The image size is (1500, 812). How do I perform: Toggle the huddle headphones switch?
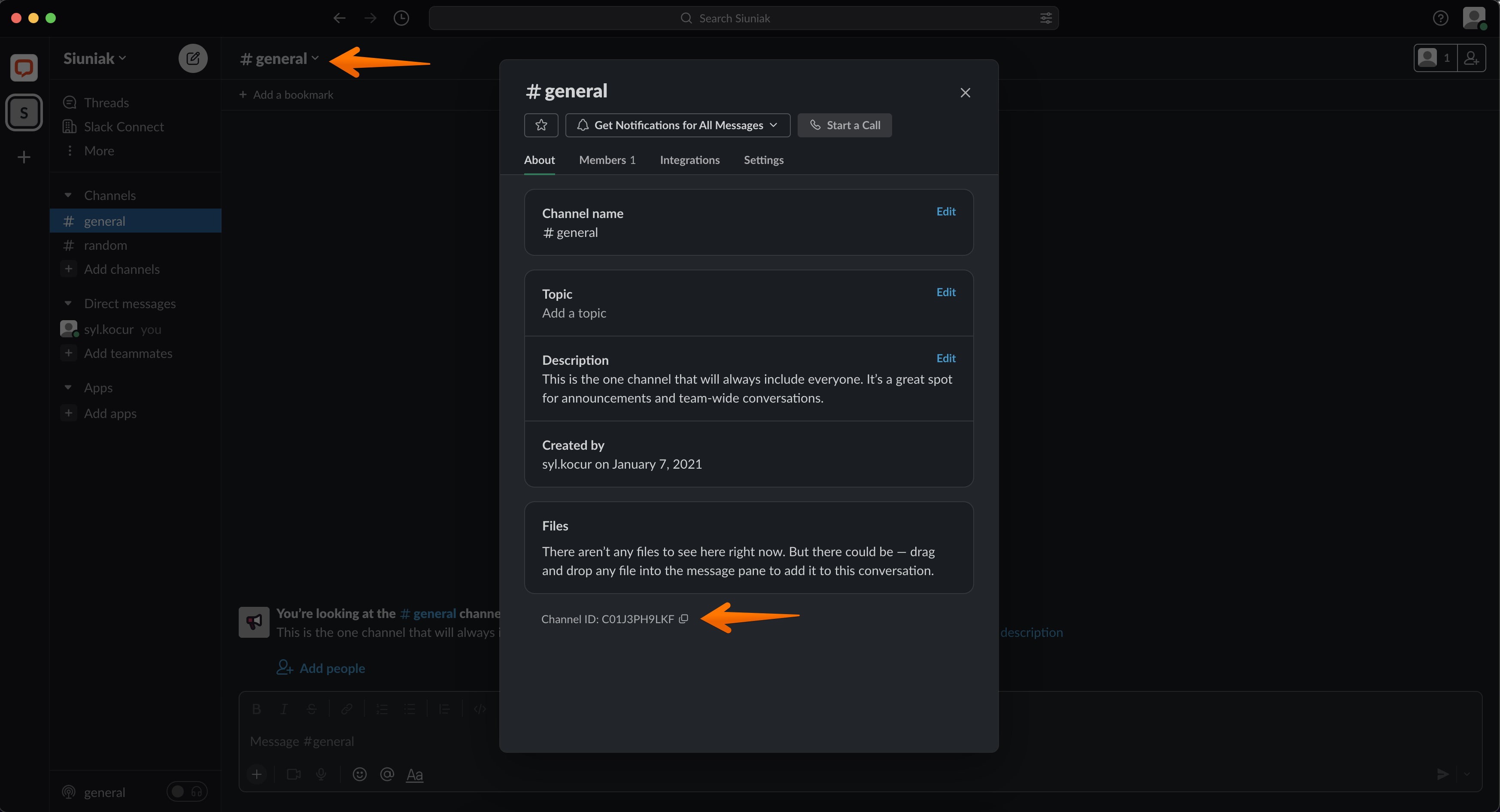point(187,792)
